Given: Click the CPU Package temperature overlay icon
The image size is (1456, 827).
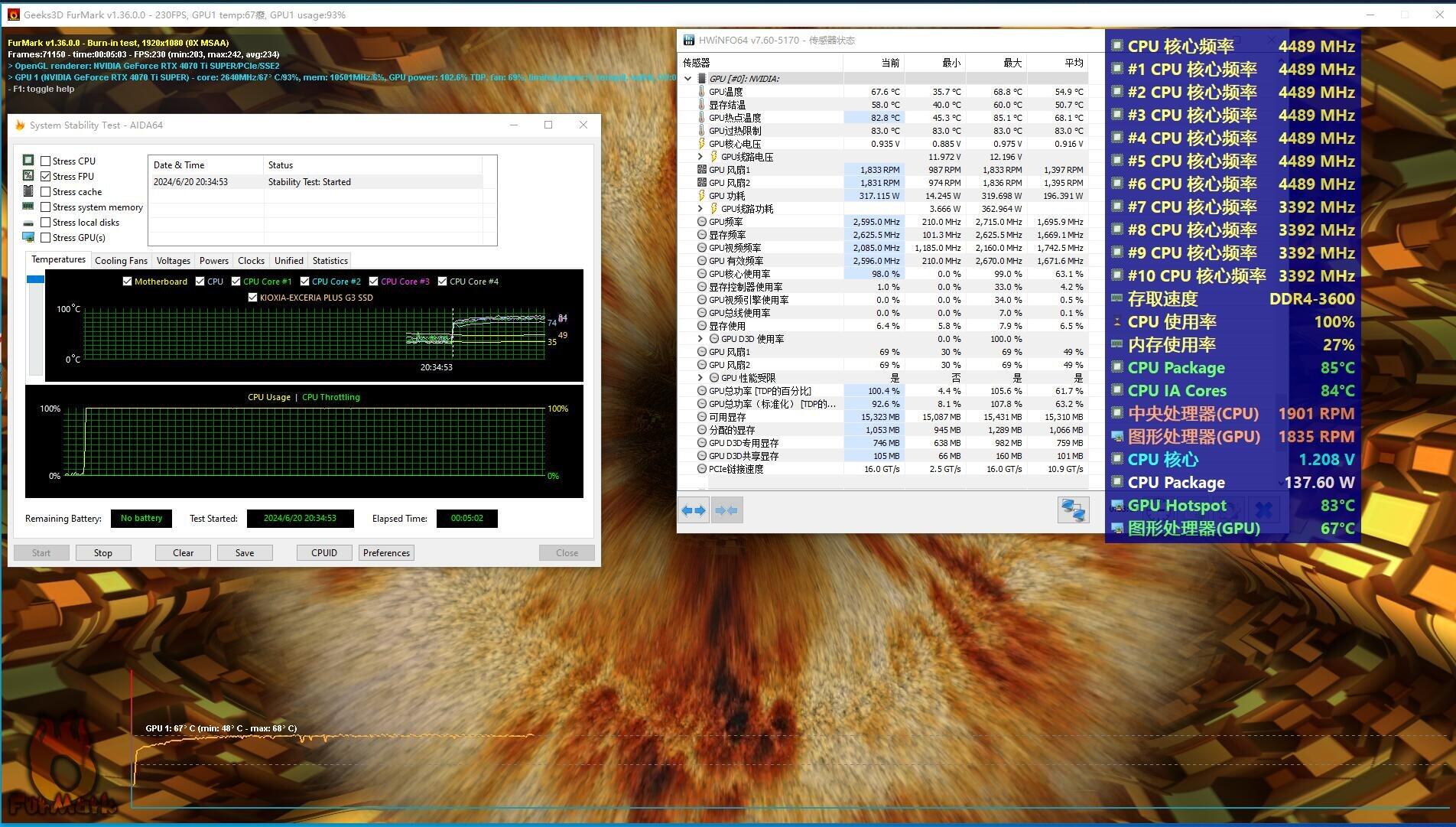Looking at the screenshot, I should coord(1116,368).
